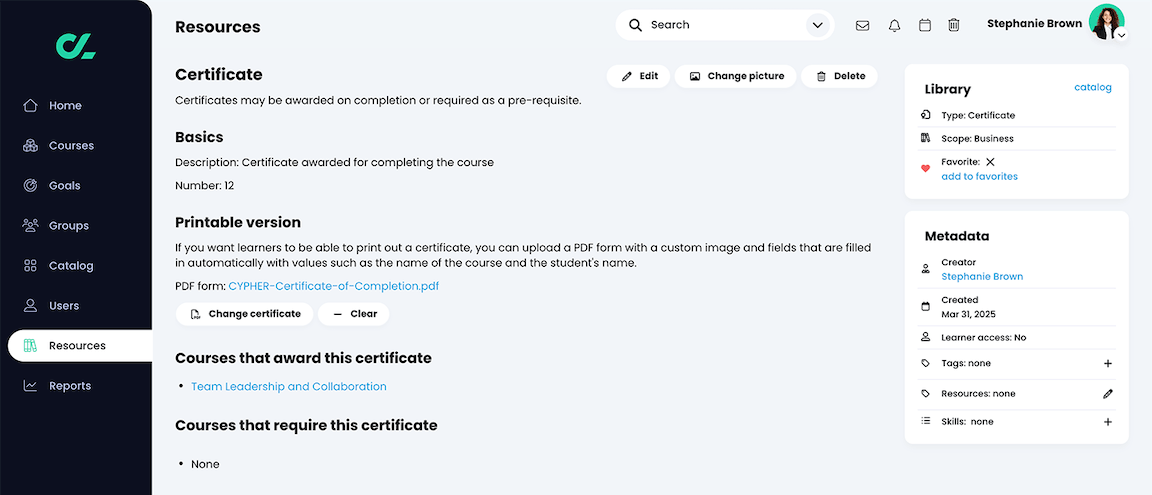Image resolution: width=1152 pixels, height=495 pixels.
Task: Click the red heart favorite icon
Action: [926, 169]
